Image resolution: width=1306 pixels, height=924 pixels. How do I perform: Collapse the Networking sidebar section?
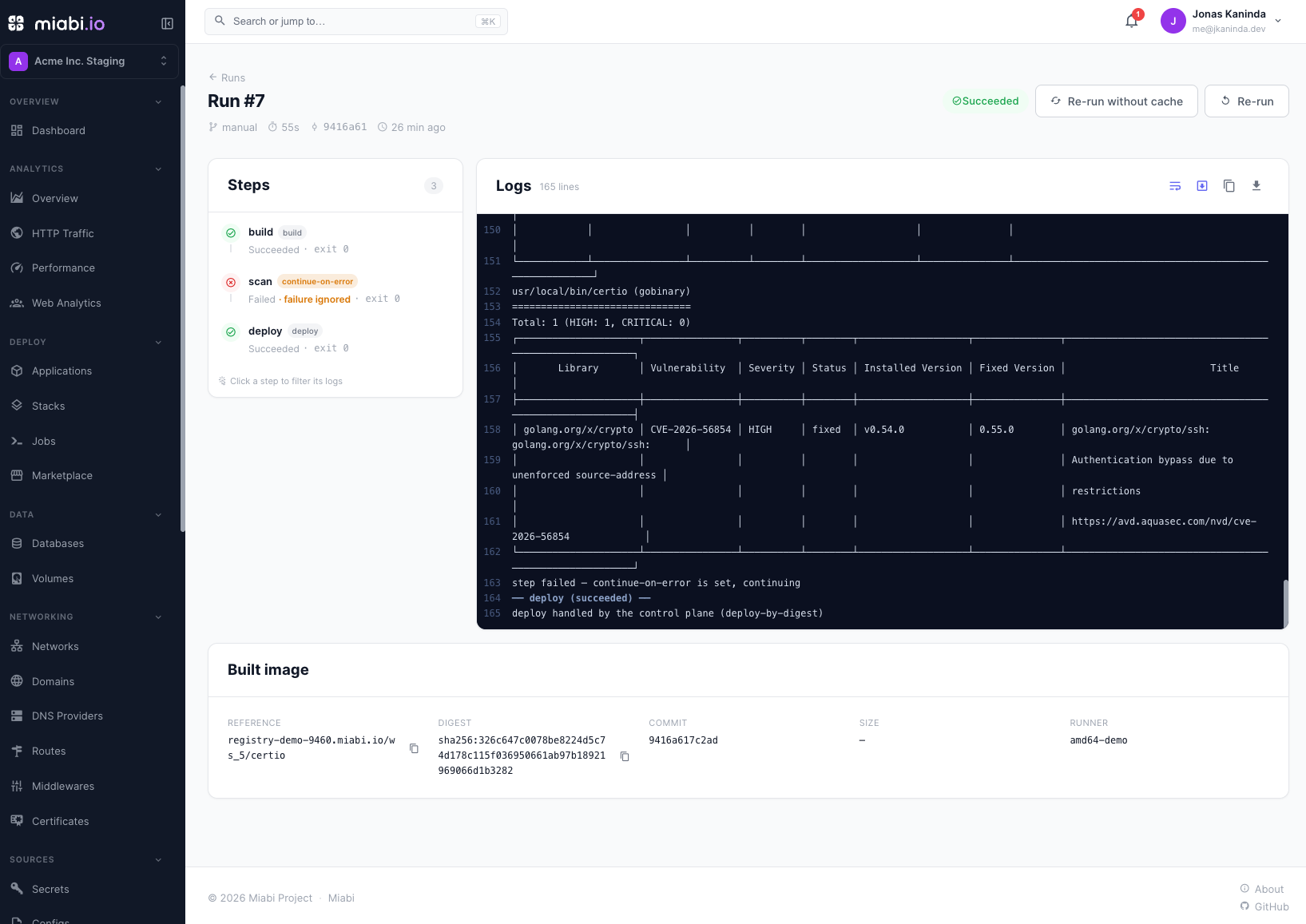pos(158,617)
